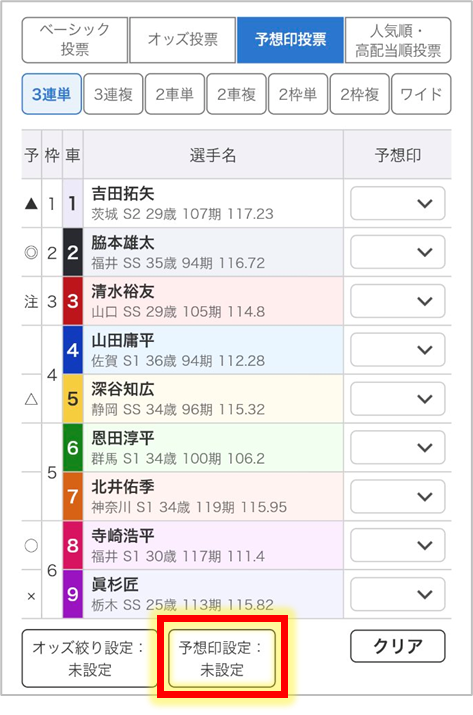Screen dimensions: 473x715
Task: Expand prediction mark dropdown for 深谷知広
Action: (398, 399)
